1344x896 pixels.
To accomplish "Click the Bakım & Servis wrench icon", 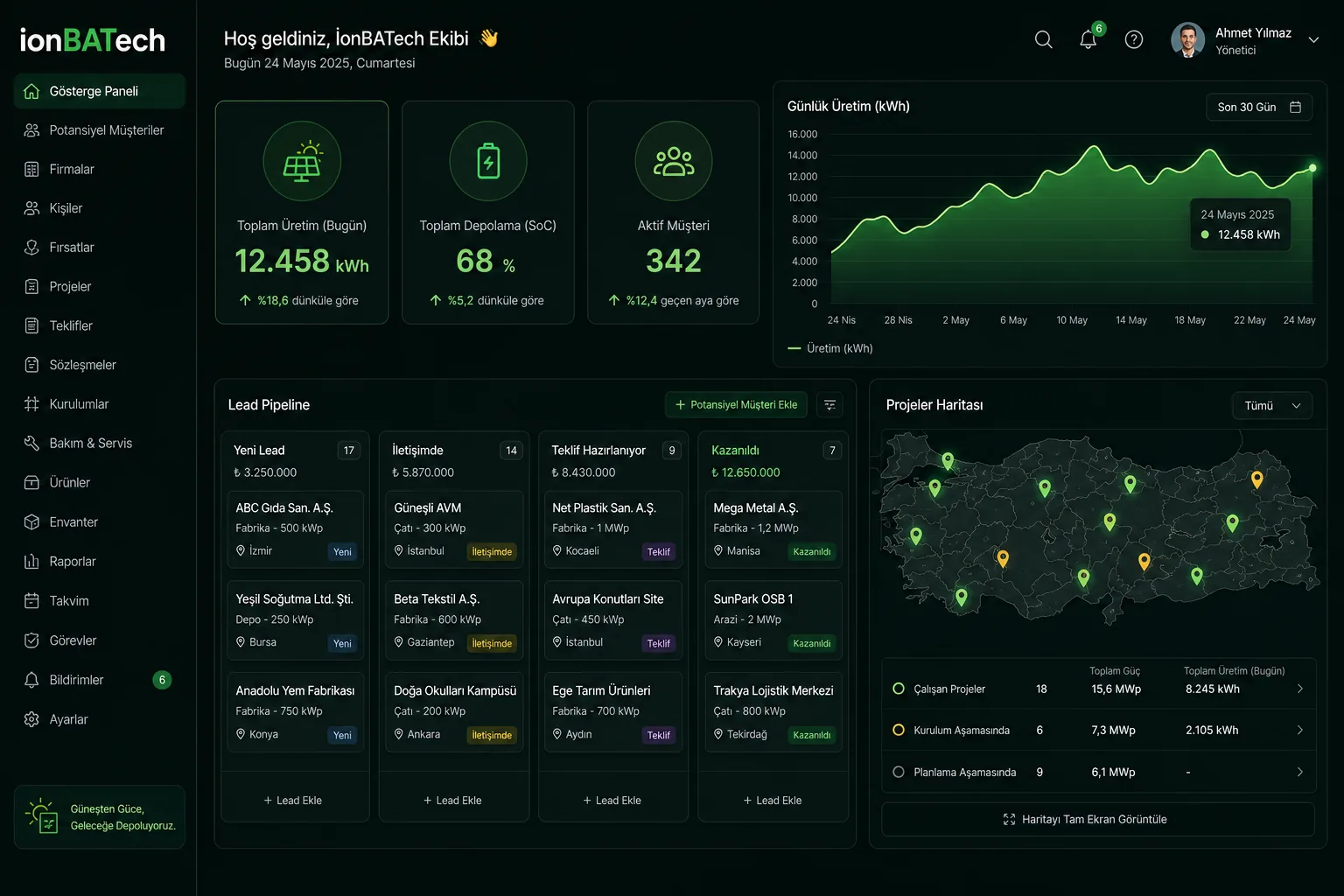I will tap(31, 444).
